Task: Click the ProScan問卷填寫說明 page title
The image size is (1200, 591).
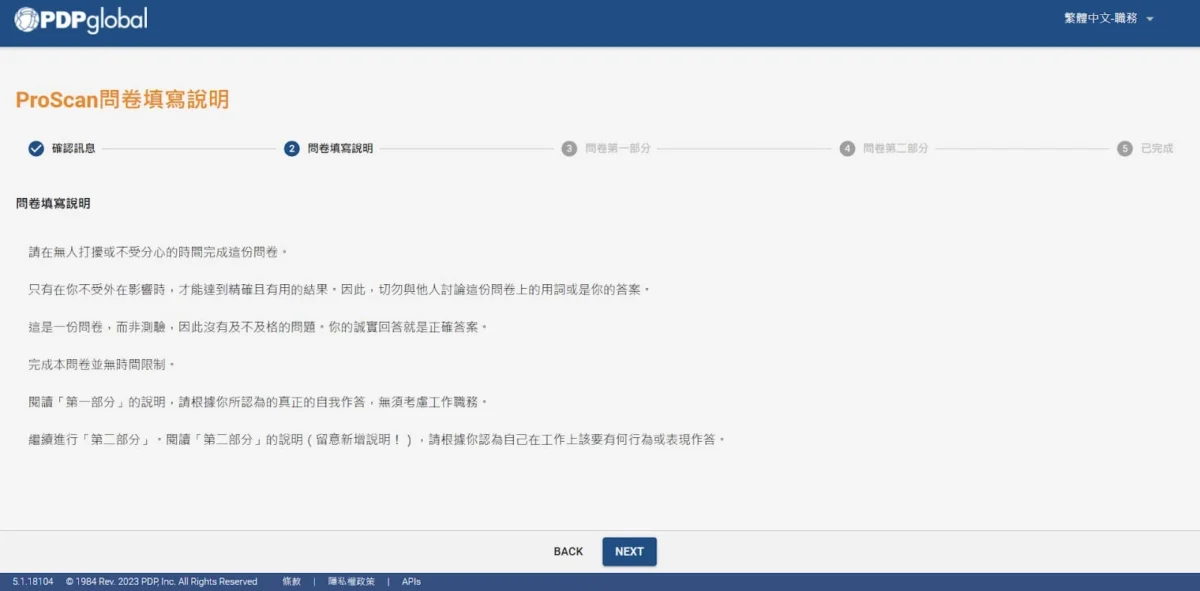Action: click(123, 99)
